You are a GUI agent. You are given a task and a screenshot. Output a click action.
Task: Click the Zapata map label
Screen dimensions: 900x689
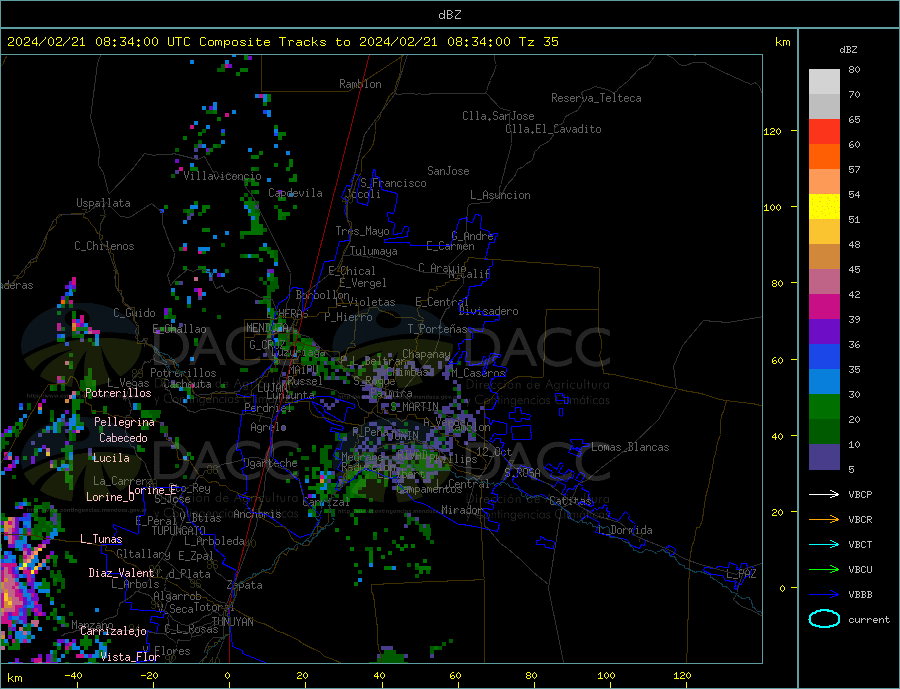pyautogui.click(x=245, y=585)
